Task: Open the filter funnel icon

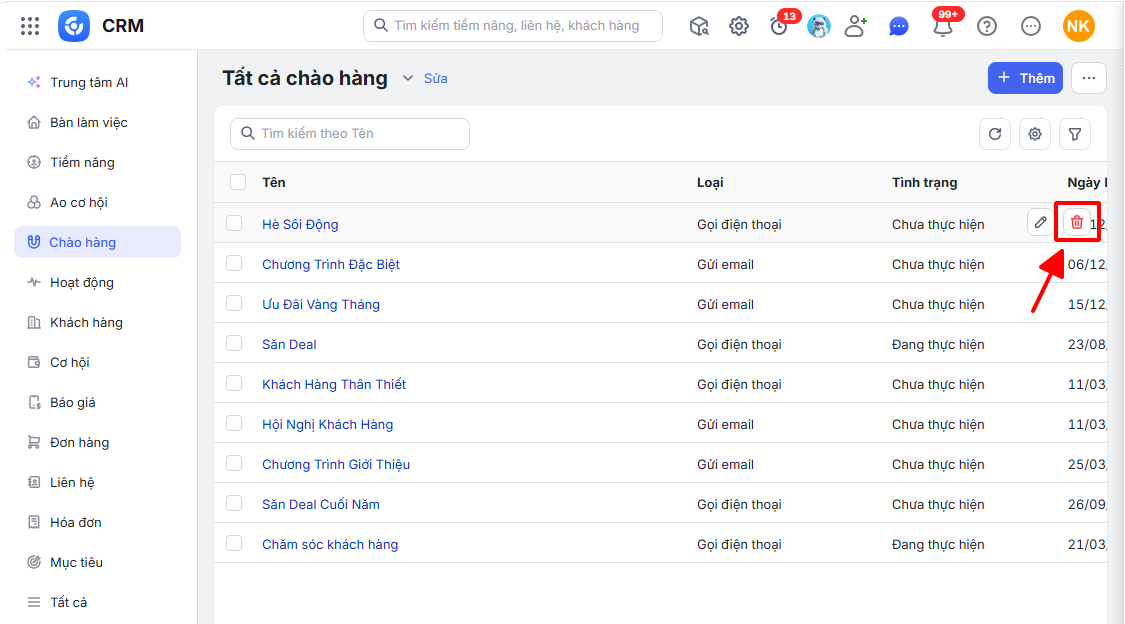Action: 1075,133
